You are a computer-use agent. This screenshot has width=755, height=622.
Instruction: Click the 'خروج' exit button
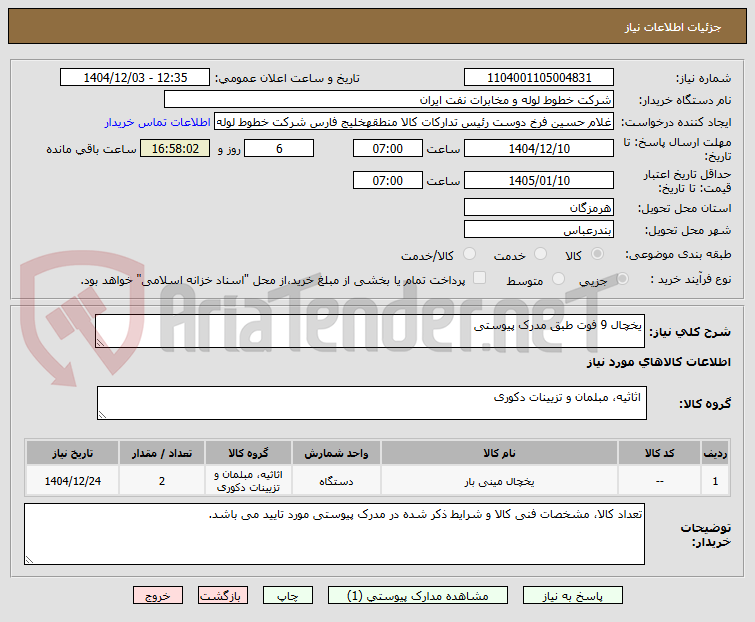[158, 596]
